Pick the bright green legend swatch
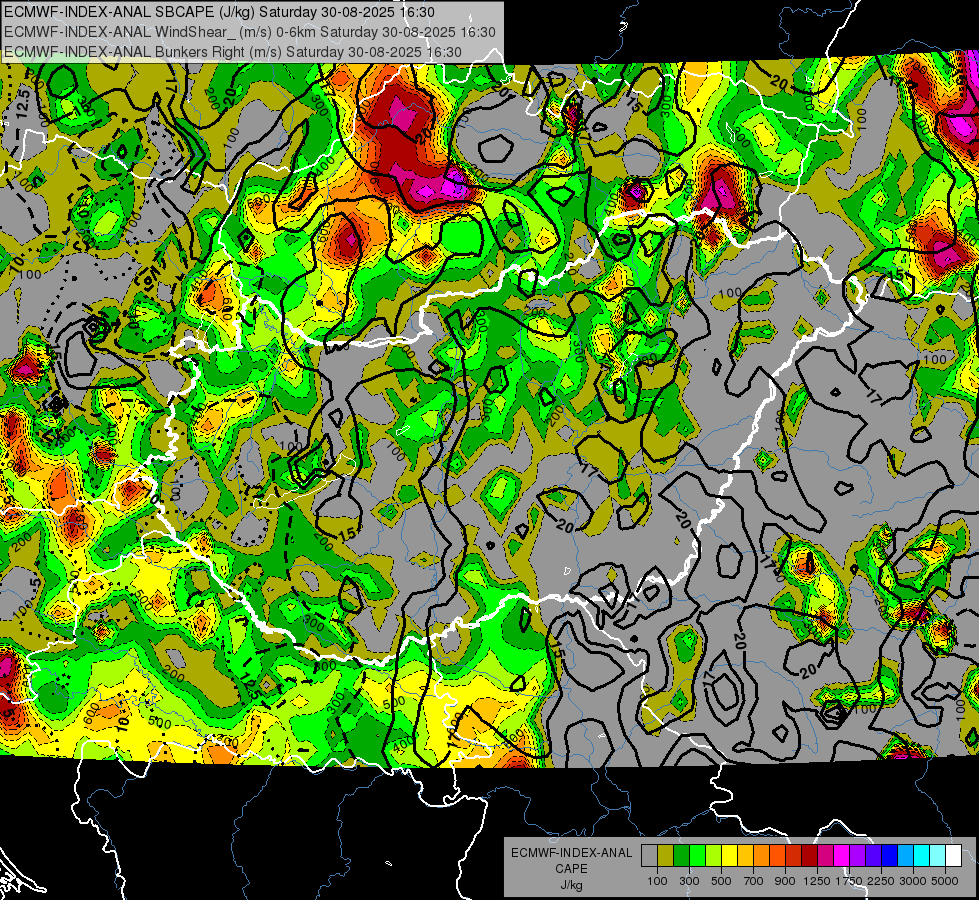The width and height of the screenshot is (979, 900). pos(697,856)
